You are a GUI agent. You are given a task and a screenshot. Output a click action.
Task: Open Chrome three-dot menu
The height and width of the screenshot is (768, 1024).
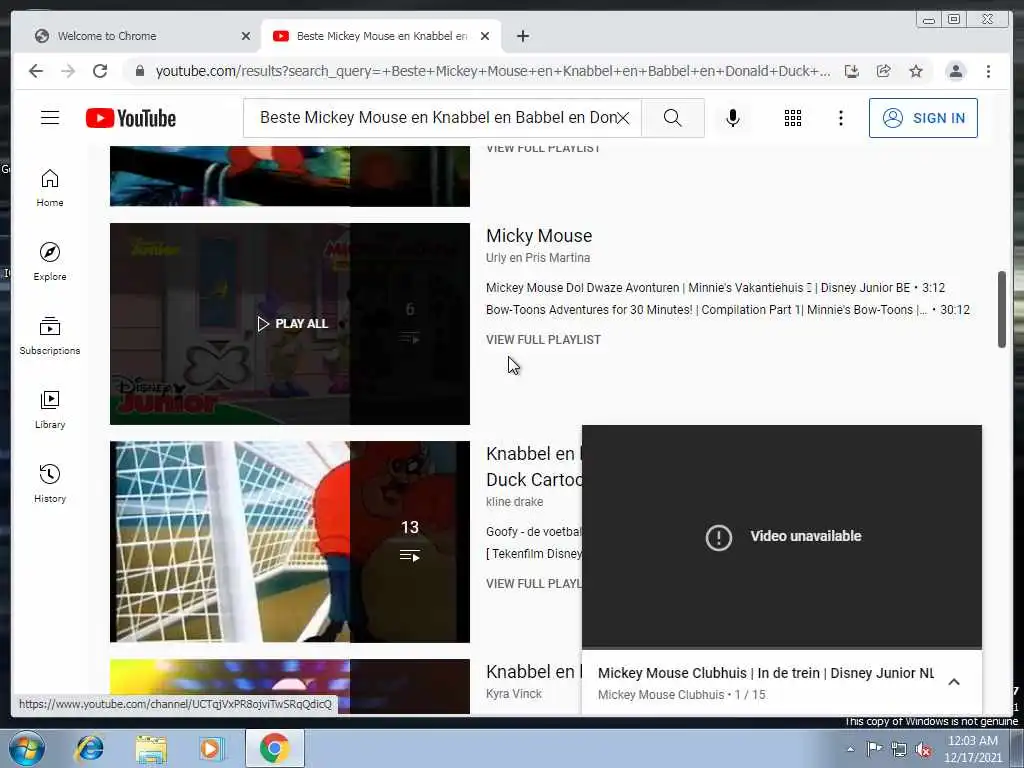[x=988, y=71]
